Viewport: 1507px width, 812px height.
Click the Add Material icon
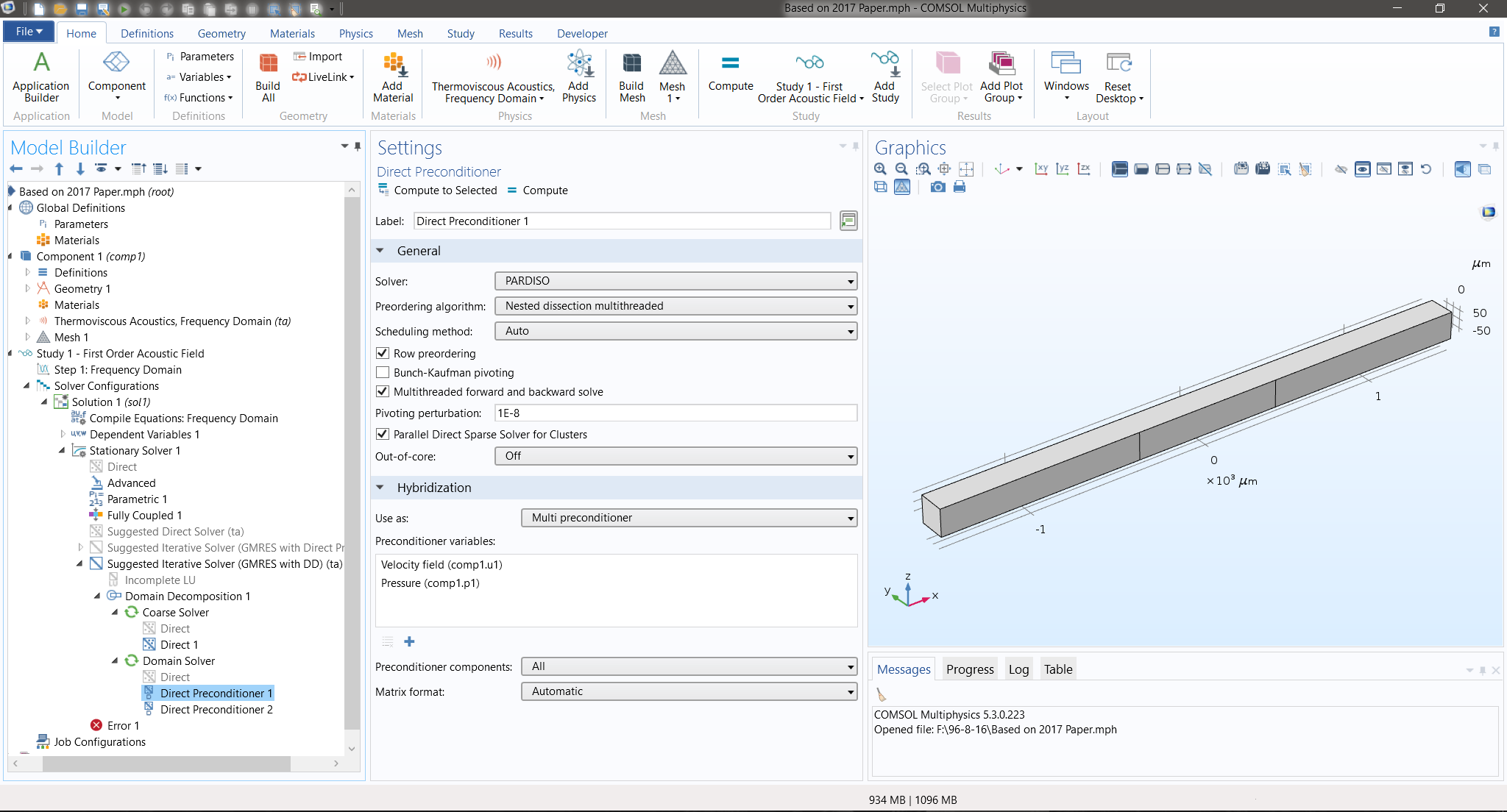tap(394, 65)
